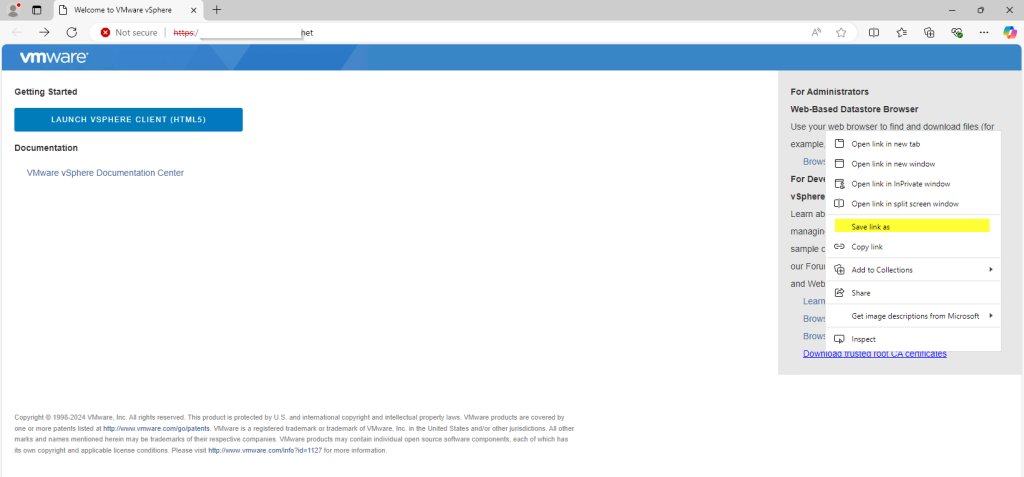
Task: Open the Favorites list icon
Action: 902,32
